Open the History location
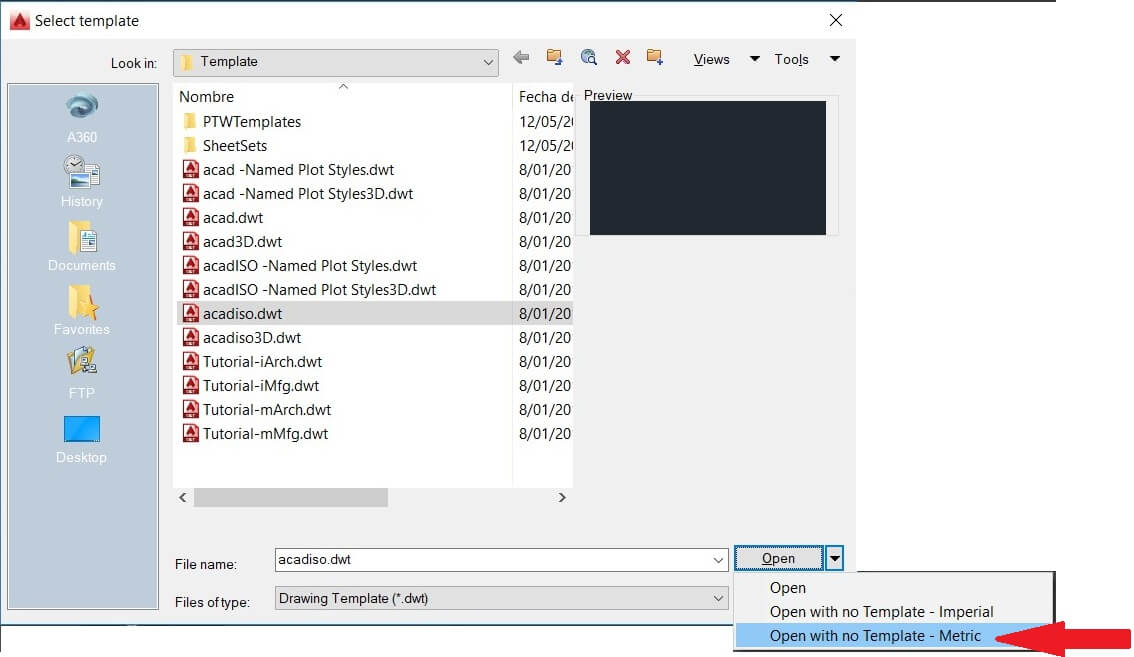 coord(82,182)
